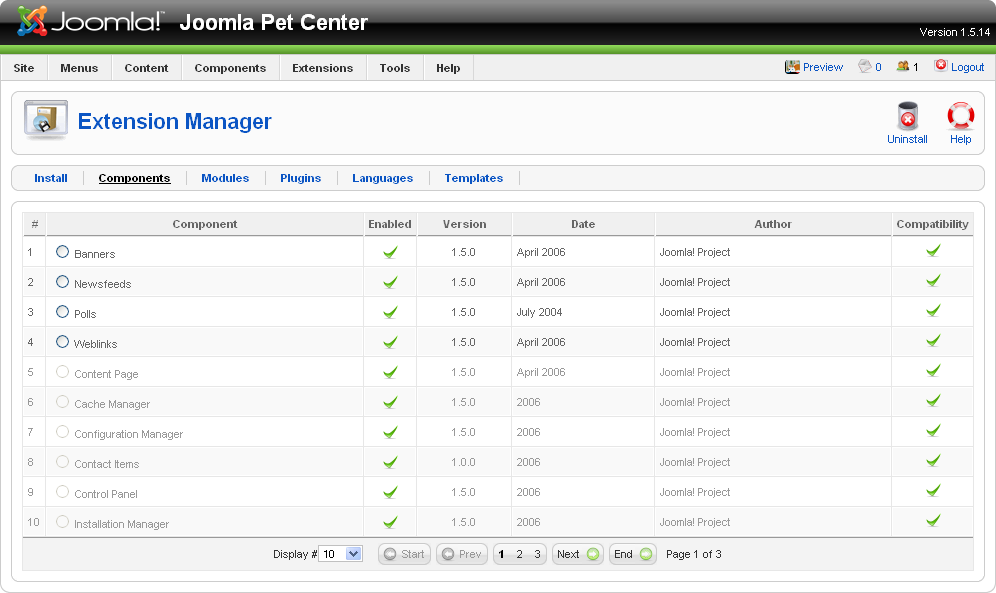Click Compatibility checkmark for Polls
This screenshot has width=996, height=593.
pyautogui.click(x=932, y=310)
